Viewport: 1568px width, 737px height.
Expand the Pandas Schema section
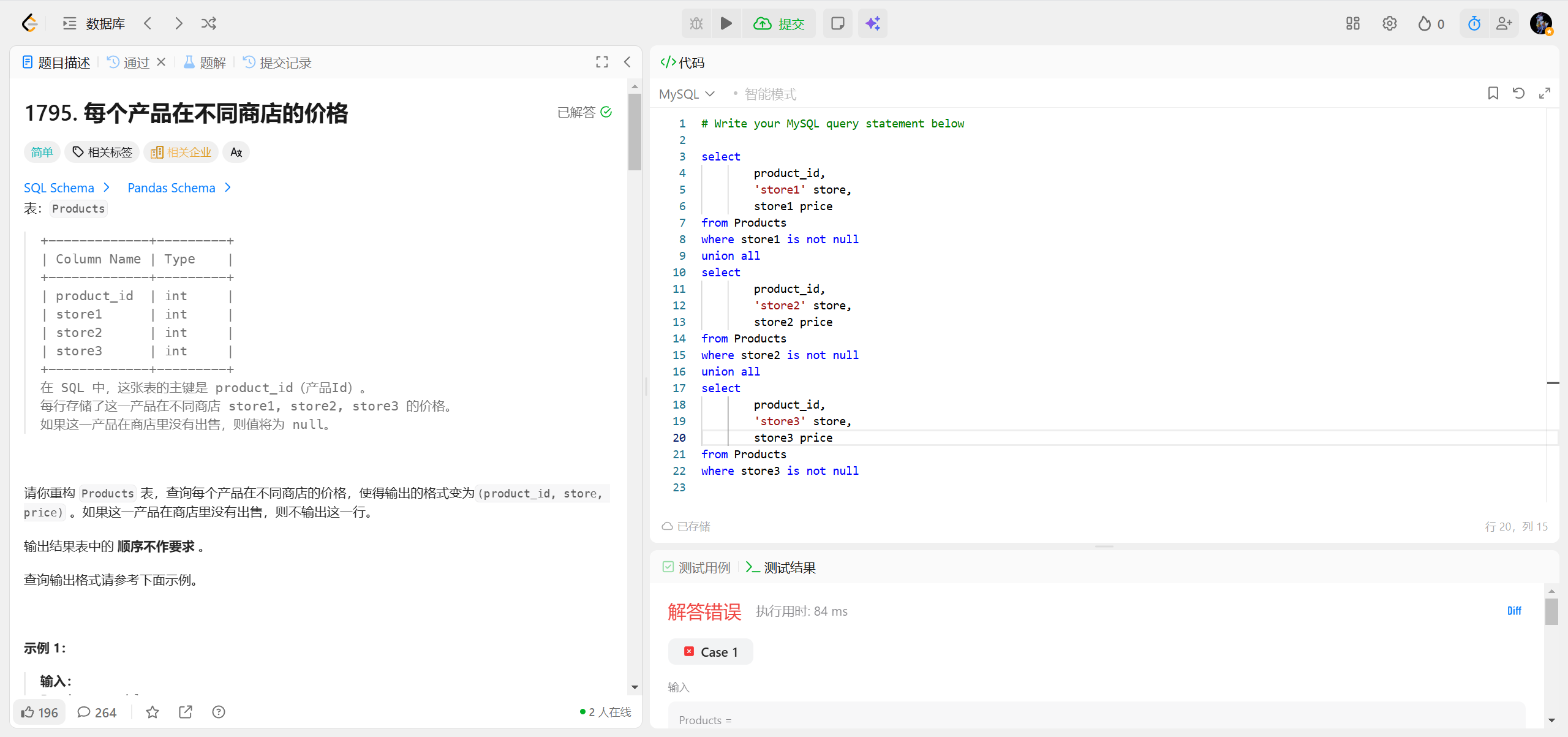(179, 188)
